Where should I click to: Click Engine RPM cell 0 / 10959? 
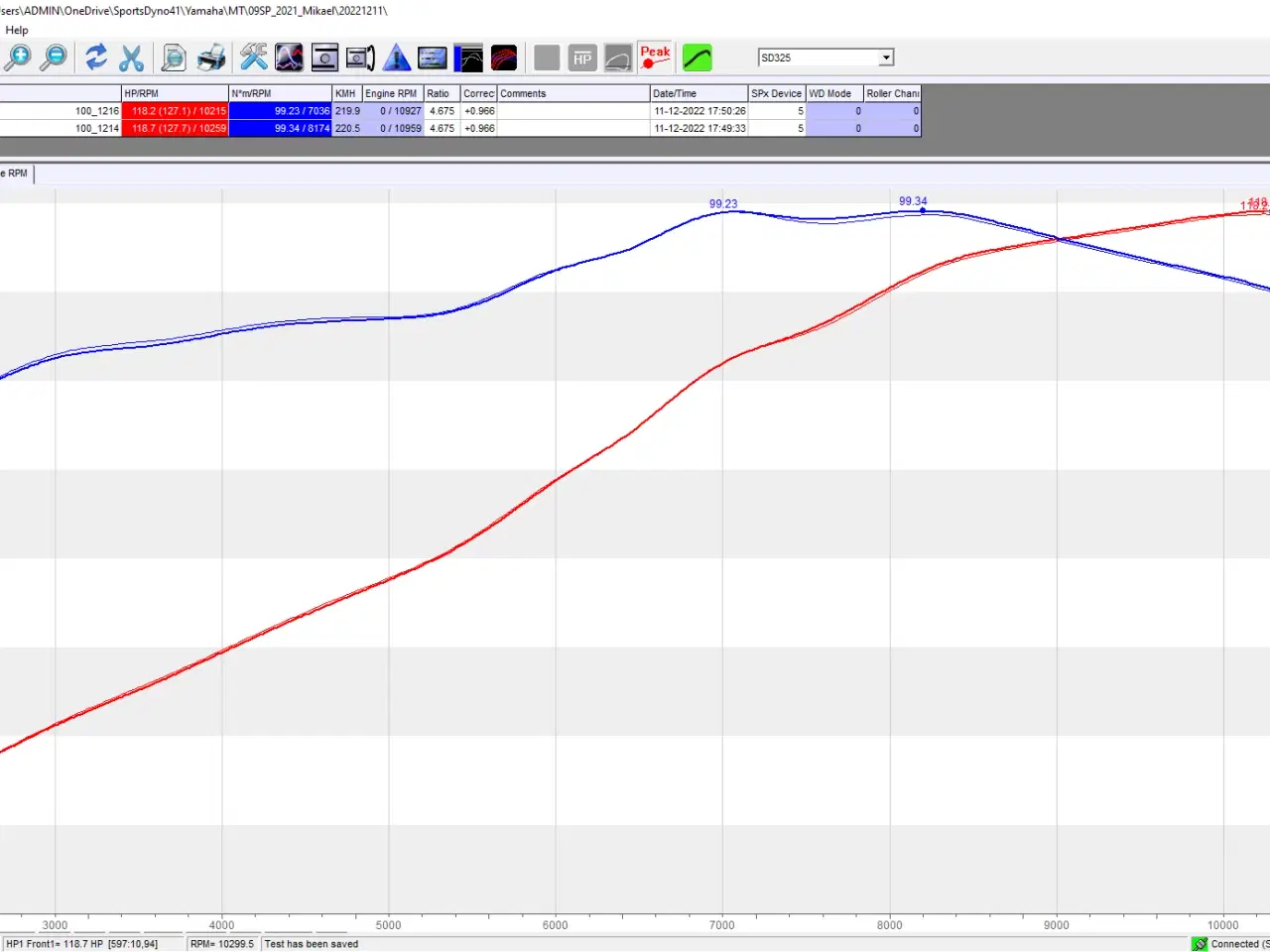click(393, 128)
